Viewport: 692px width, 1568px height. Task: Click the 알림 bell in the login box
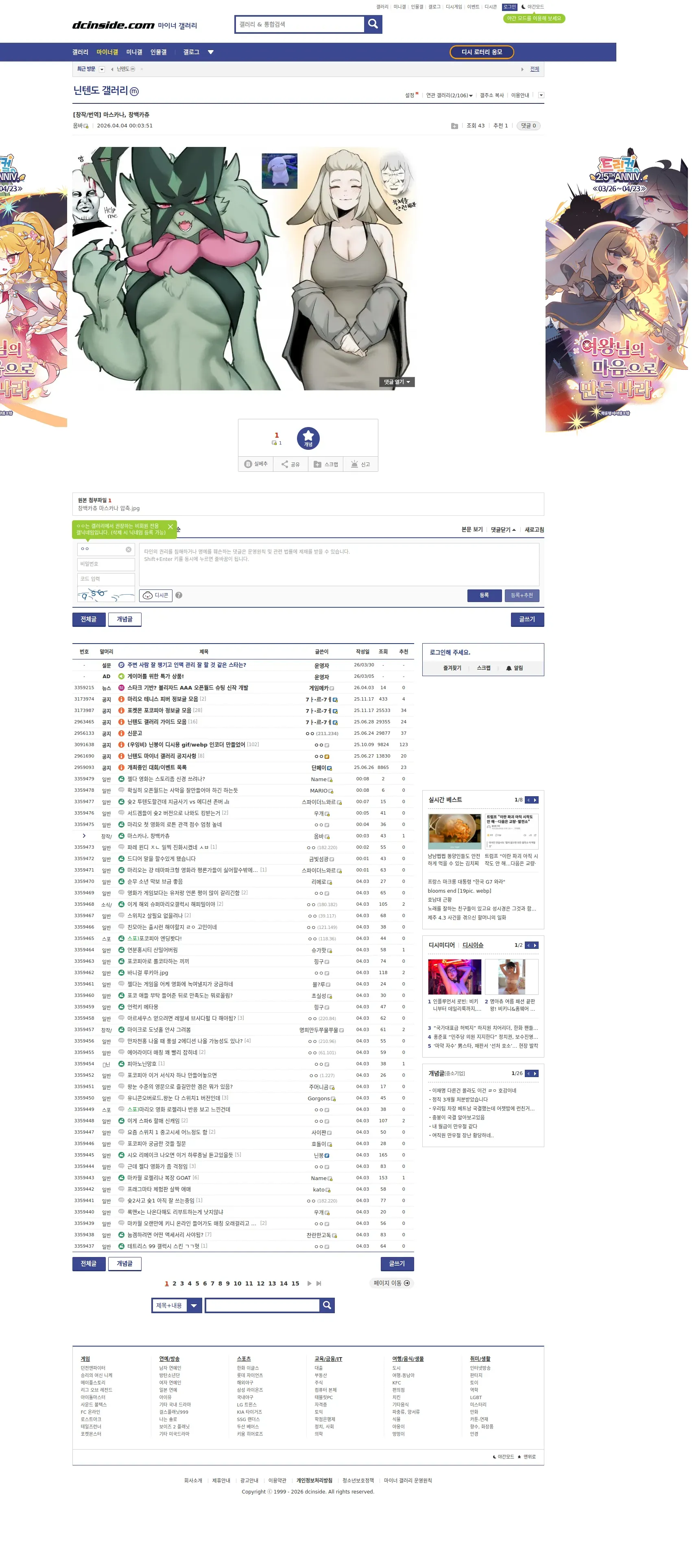[515, 668]
